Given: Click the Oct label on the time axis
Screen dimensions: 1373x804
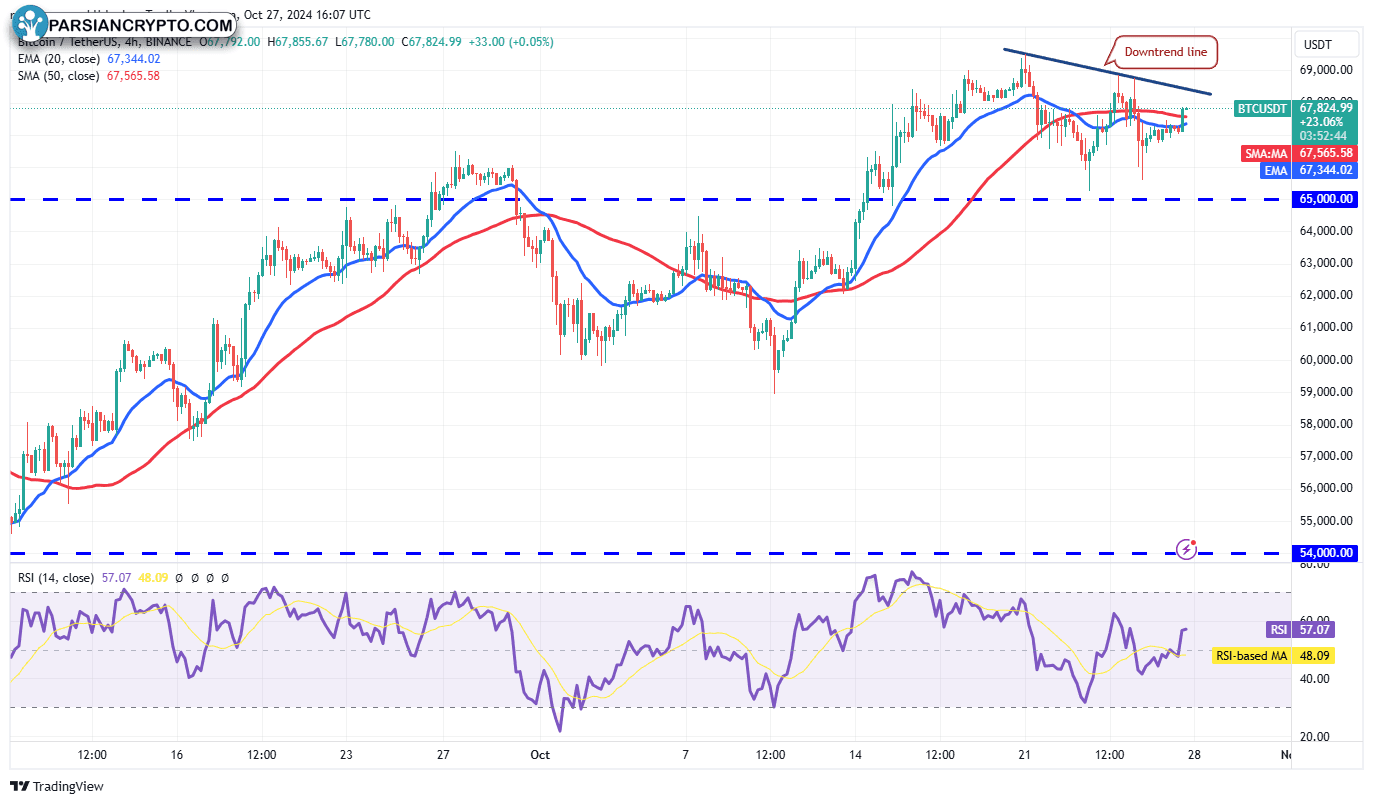Looking at the screenshot, I should (x=541, y=755).
